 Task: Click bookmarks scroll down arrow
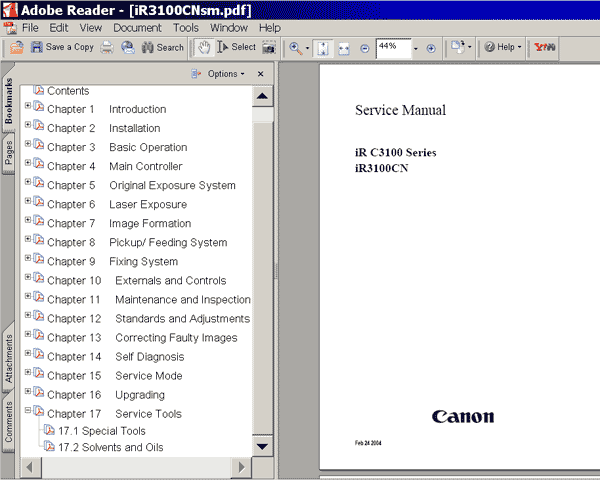coord(262,446)
